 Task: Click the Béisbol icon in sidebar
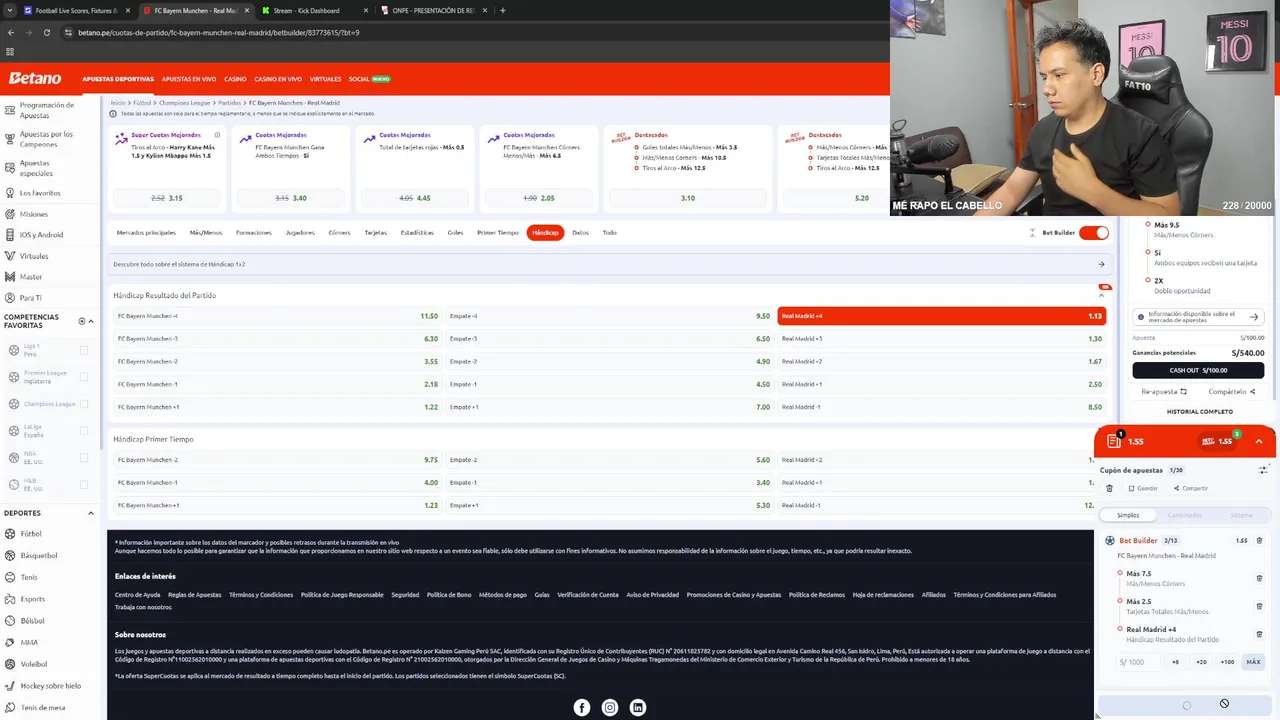click(x=11, y=620)
